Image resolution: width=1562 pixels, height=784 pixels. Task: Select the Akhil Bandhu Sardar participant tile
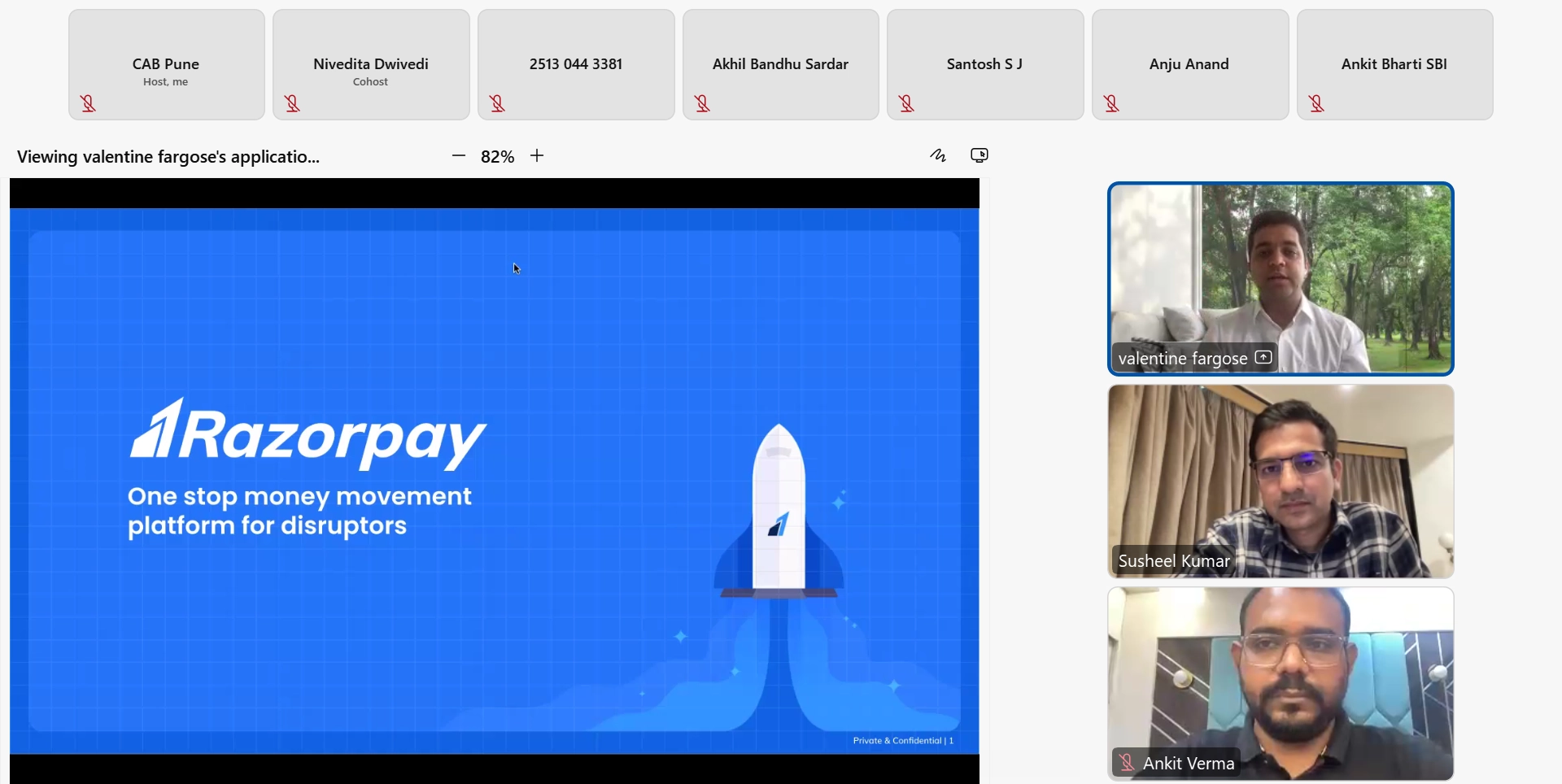point(781,65)
